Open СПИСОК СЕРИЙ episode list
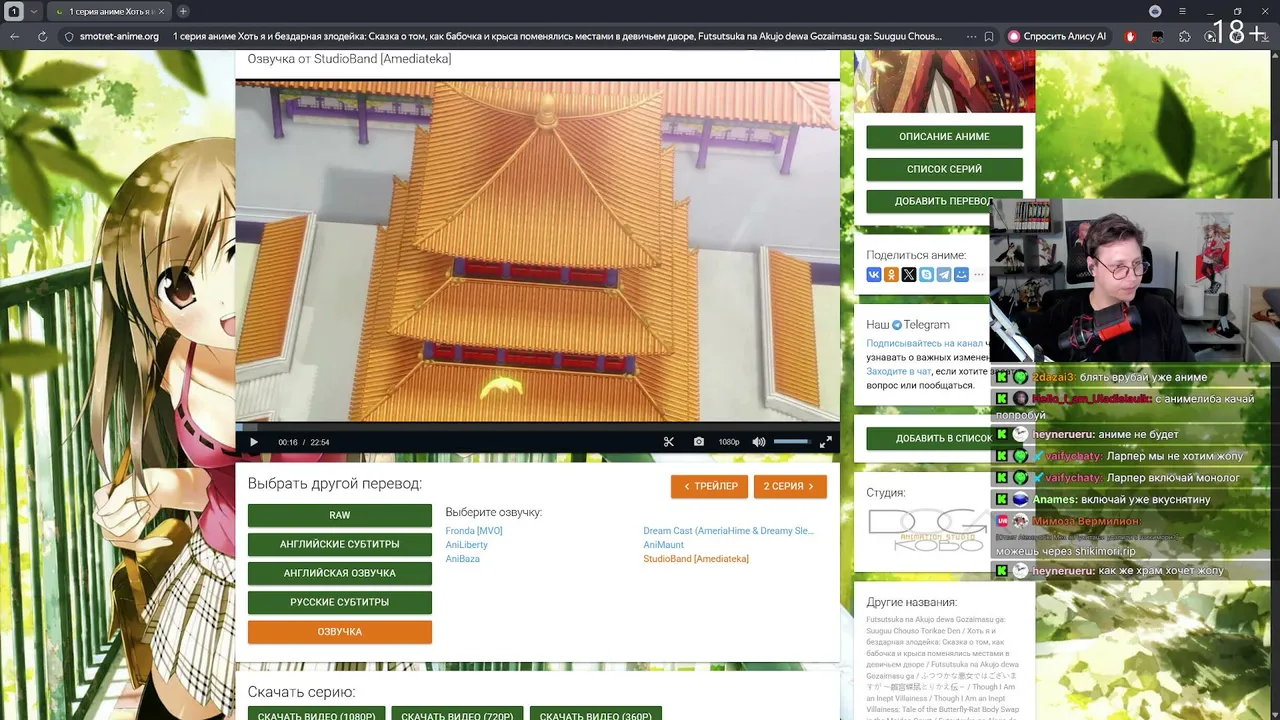Screen dimensions: 1280x720 [945, 169]
